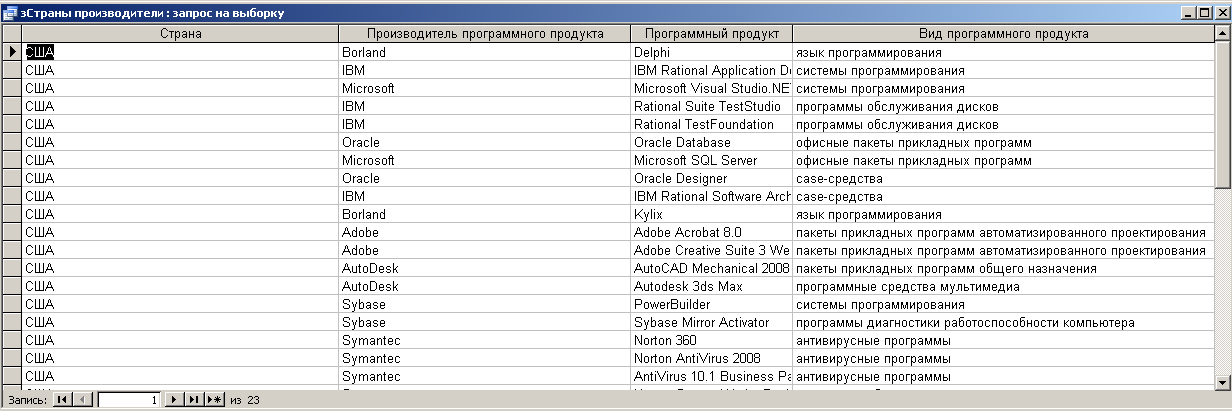Viewport: 1232px width, 411px height.
Task: Click the 'Oracle Designer' cell
Action: coord(712,178)
